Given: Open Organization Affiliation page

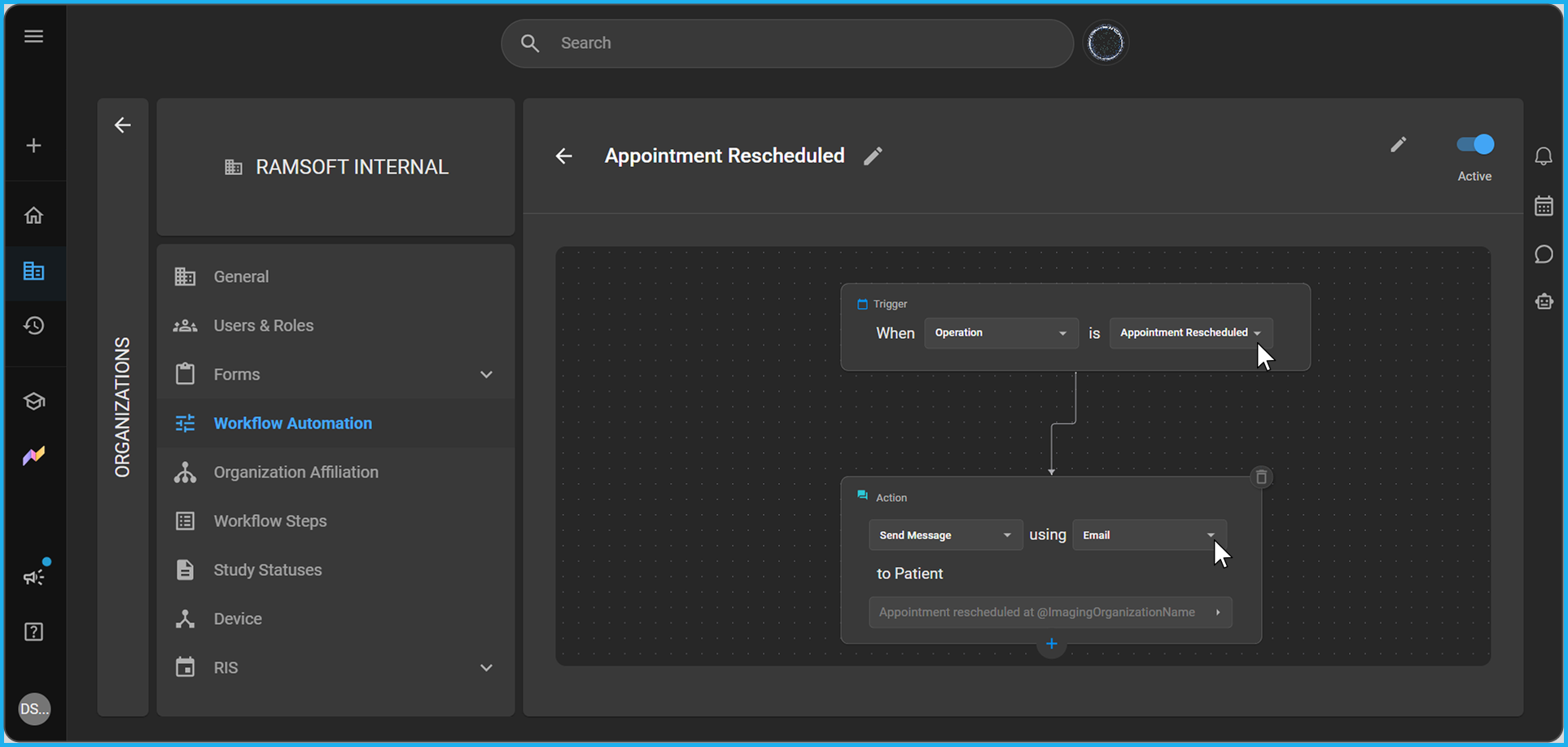Looking at the screenshot, I should 335,472.
